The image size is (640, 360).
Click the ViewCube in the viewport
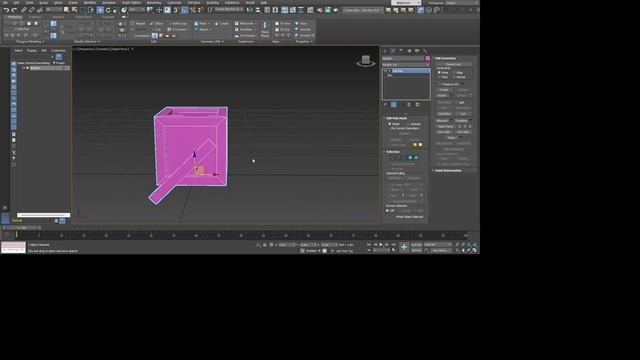click(366, 61)
